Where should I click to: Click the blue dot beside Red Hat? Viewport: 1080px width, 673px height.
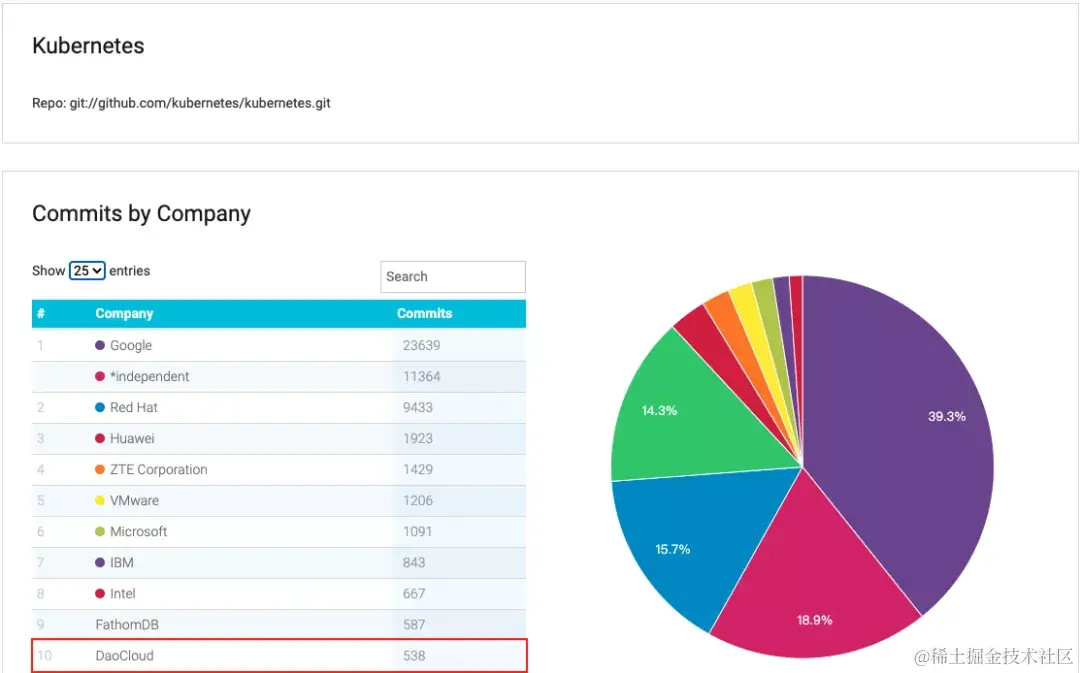100,407
